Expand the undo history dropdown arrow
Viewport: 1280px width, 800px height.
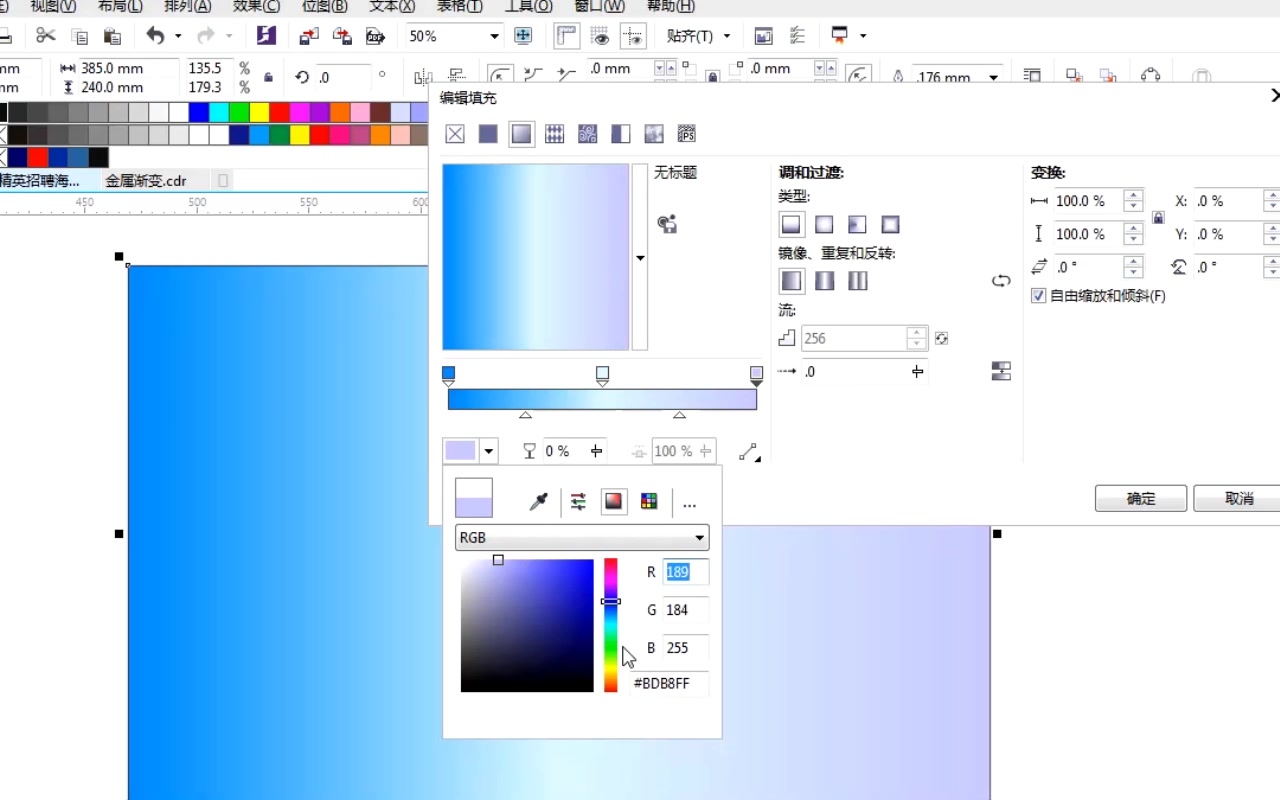coord(178,36)
